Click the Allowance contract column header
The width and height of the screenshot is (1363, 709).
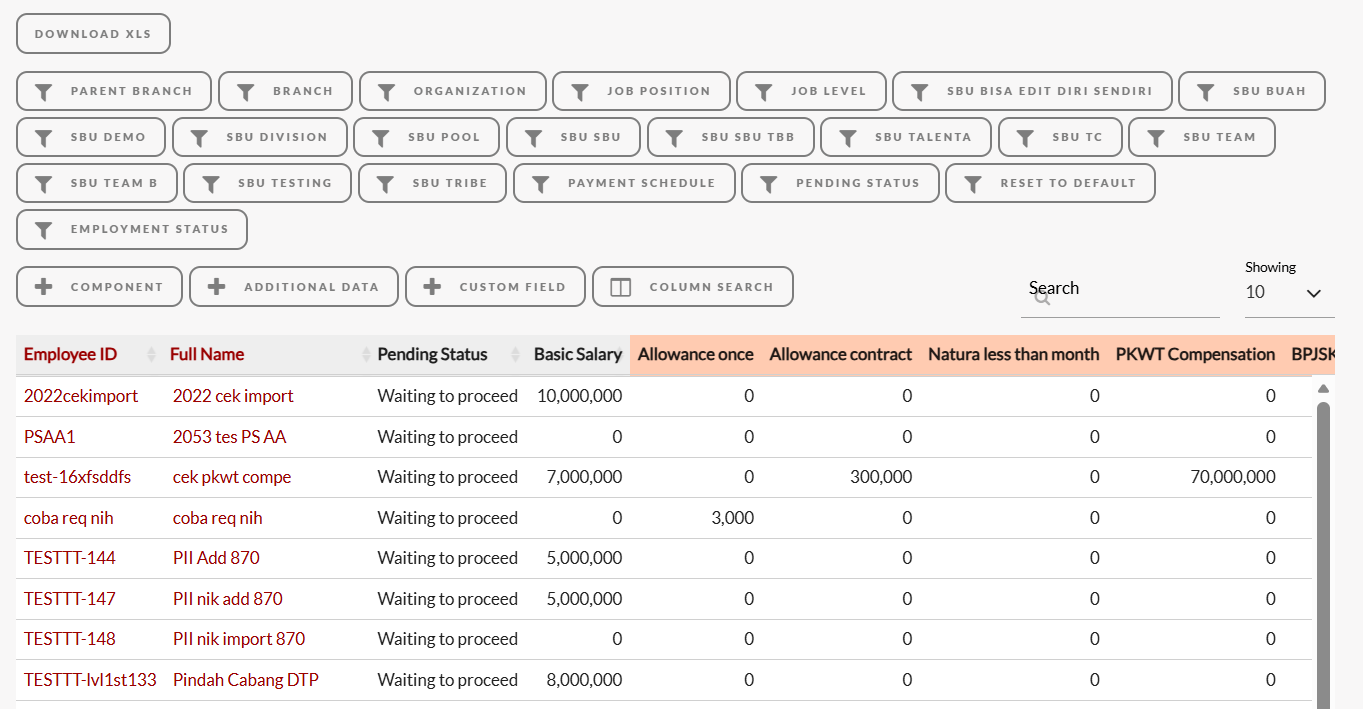coord(841,354)
